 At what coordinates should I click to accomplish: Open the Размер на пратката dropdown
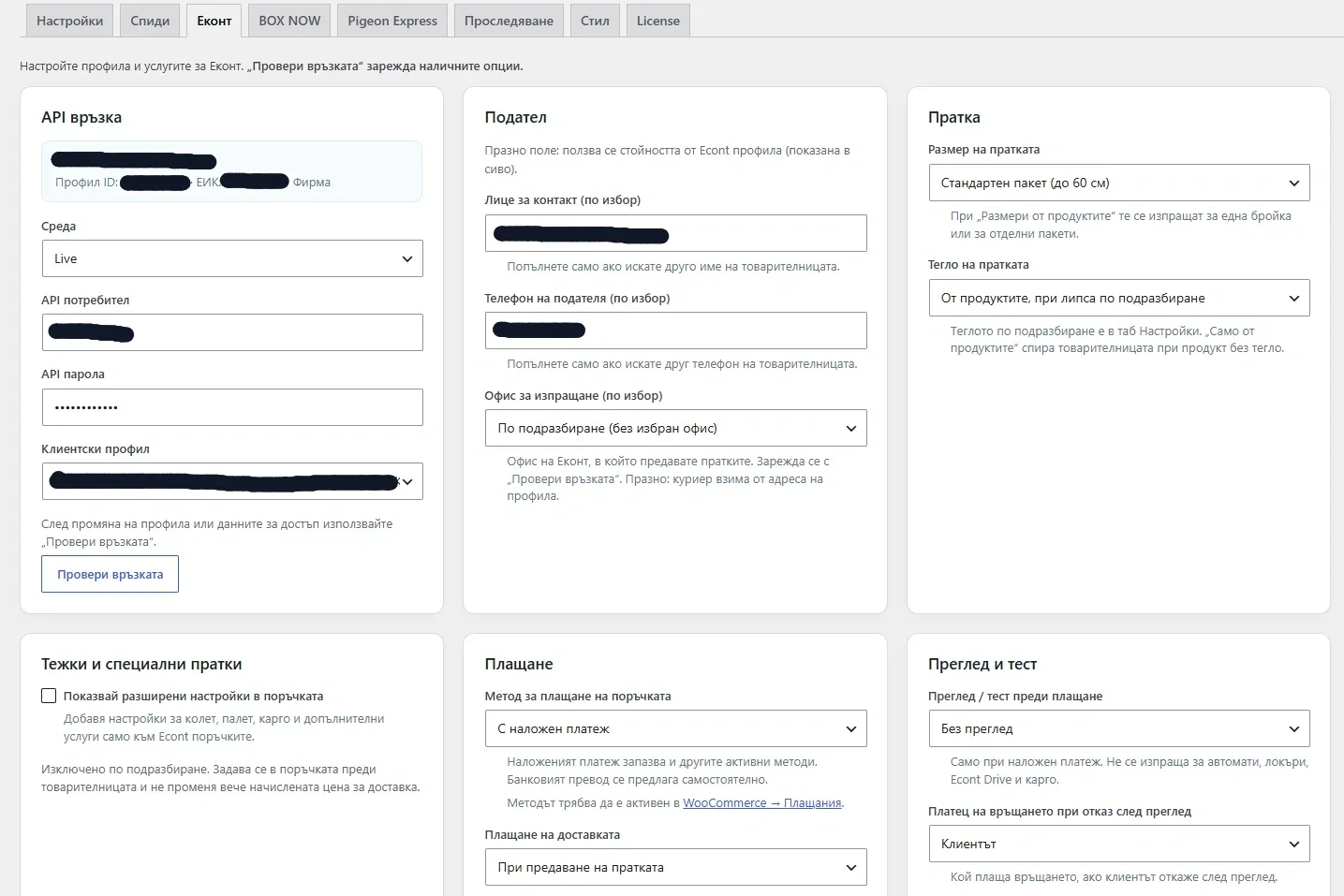tap(1119, 183)
